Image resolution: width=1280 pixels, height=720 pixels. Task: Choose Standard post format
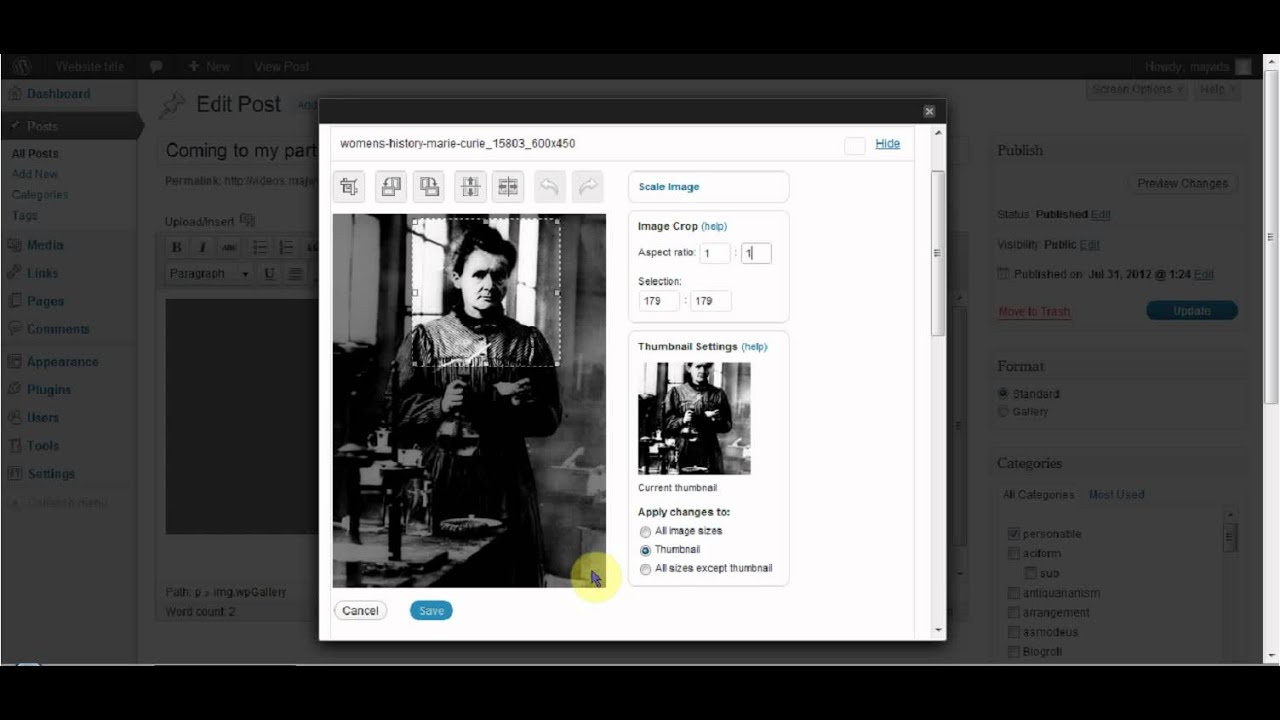(1003, 394)
